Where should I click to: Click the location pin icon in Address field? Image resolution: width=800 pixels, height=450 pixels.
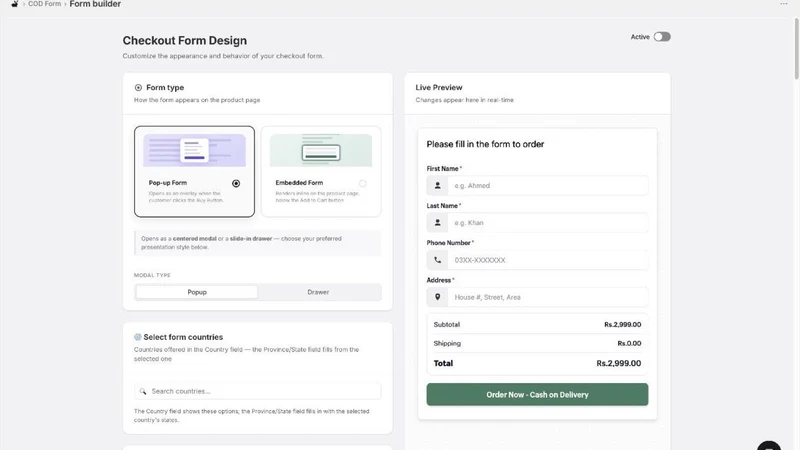coord(437,297)
